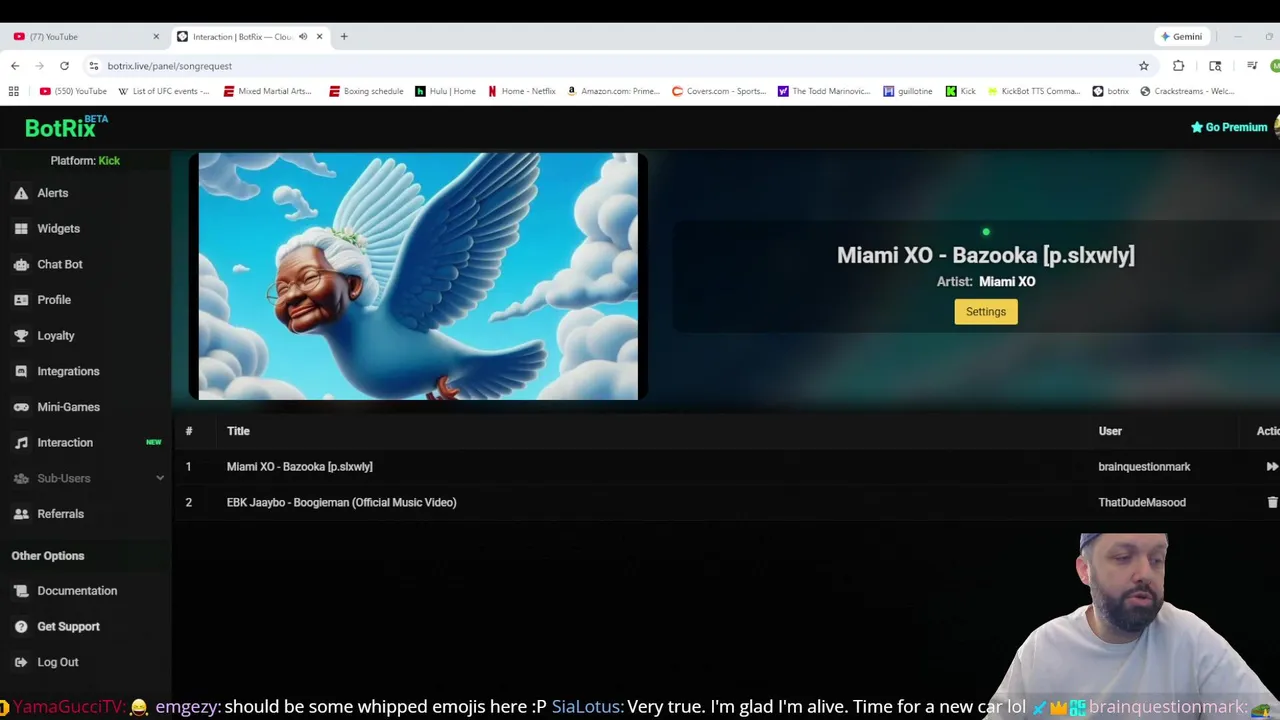Open the (550) YouTube bookmark
The height and width of the screenshot is (720, 1280).
(73, 91)
